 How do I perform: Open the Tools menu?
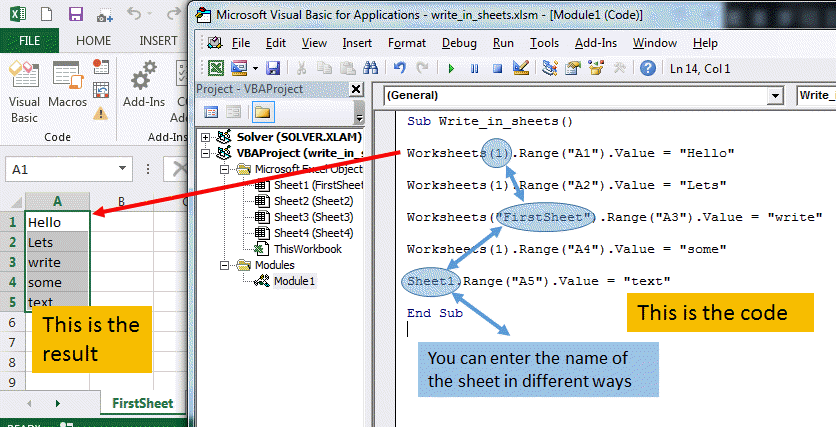pyautogui.click(x=544, y=43)
